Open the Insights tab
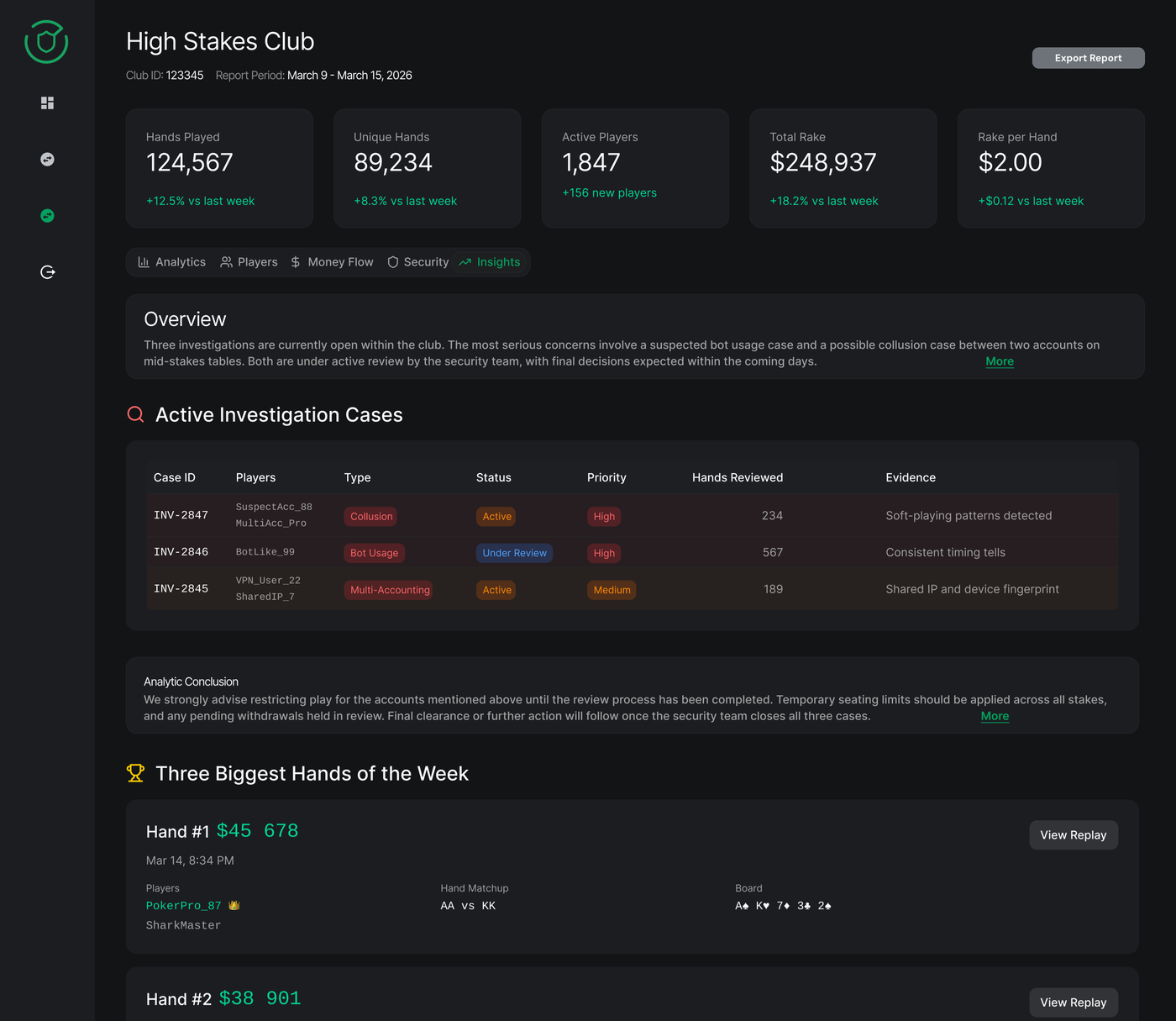This screenshot has width=1176, height=1021. coord(490,262)
